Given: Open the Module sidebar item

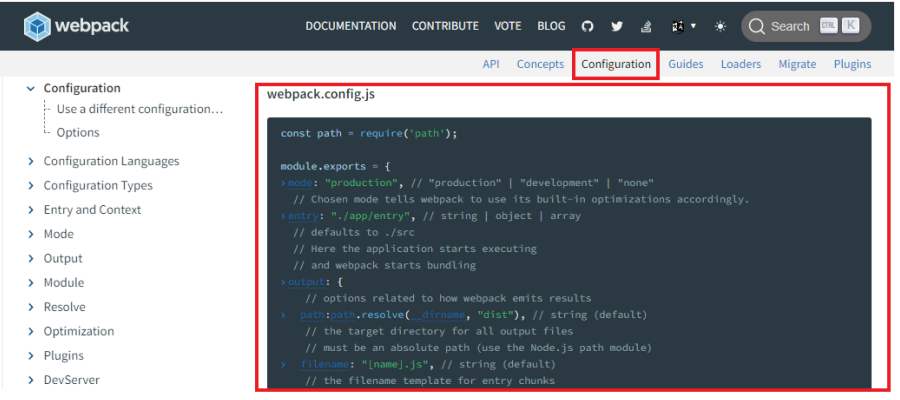Looking at the screenshot, I should 64,283.
